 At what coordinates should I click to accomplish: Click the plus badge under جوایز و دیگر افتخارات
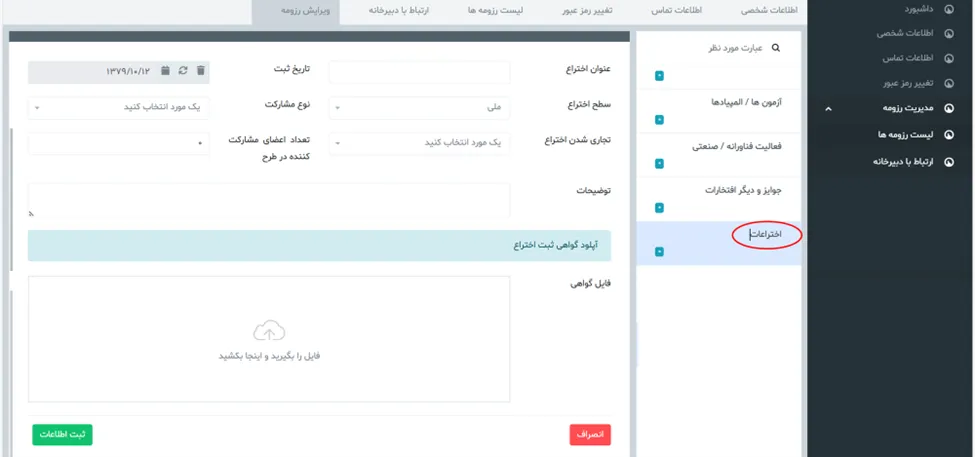click(x=659, y=208)
